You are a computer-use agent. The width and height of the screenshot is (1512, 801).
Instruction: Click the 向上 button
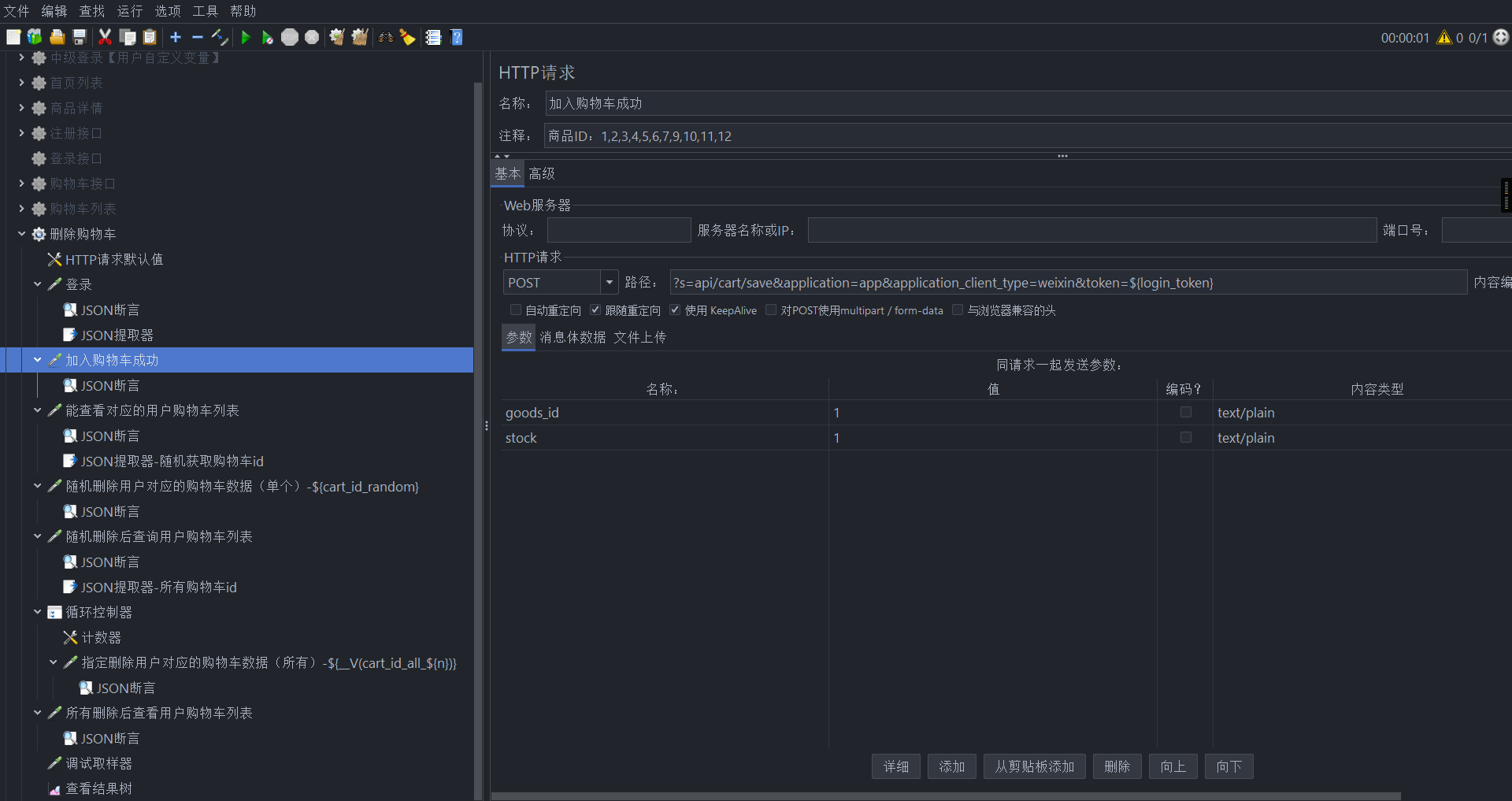1173,766
